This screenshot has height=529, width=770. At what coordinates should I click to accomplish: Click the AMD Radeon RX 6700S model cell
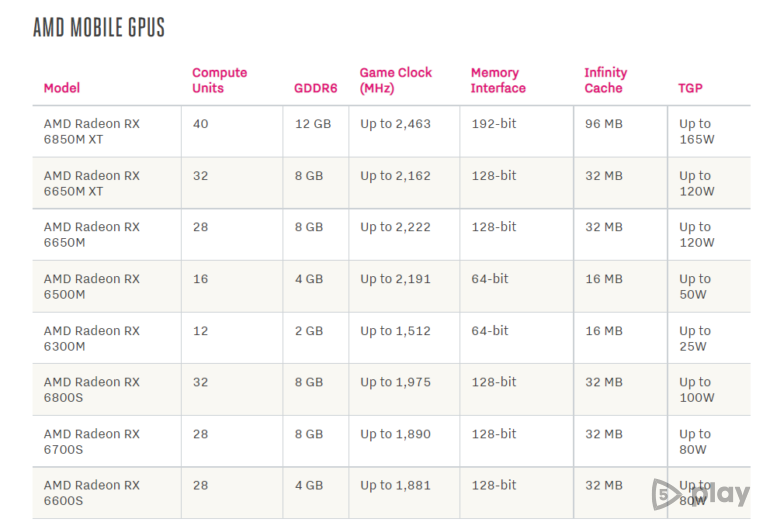click(92, 442)
